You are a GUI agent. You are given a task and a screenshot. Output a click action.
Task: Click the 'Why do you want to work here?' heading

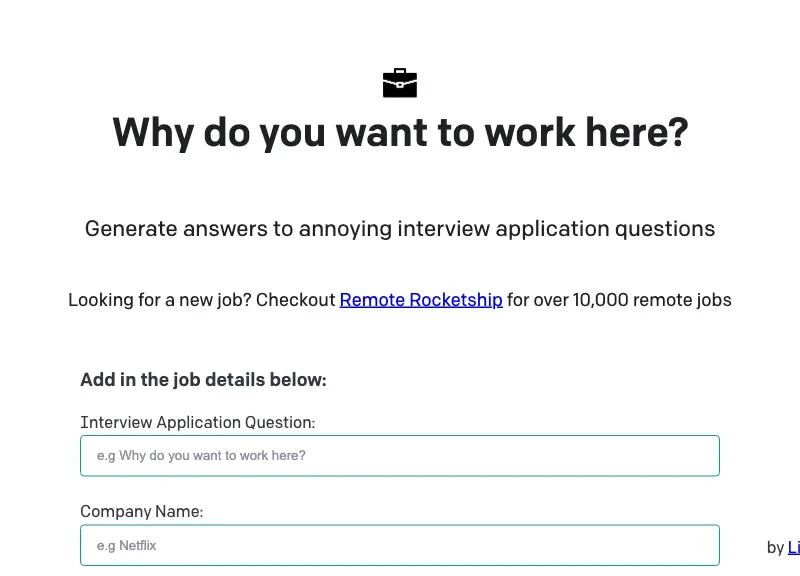coord(400,132)
